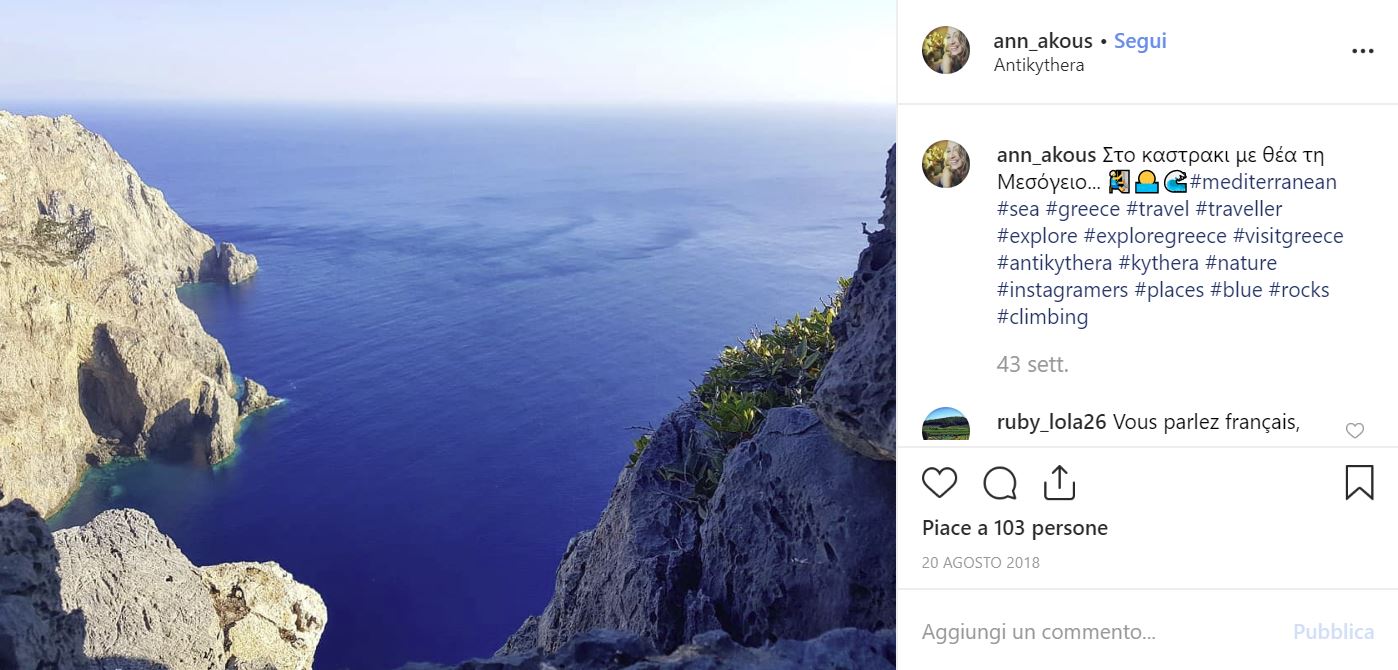
Task: Open ann_akous username in header
Action: tap(1042, 41)
